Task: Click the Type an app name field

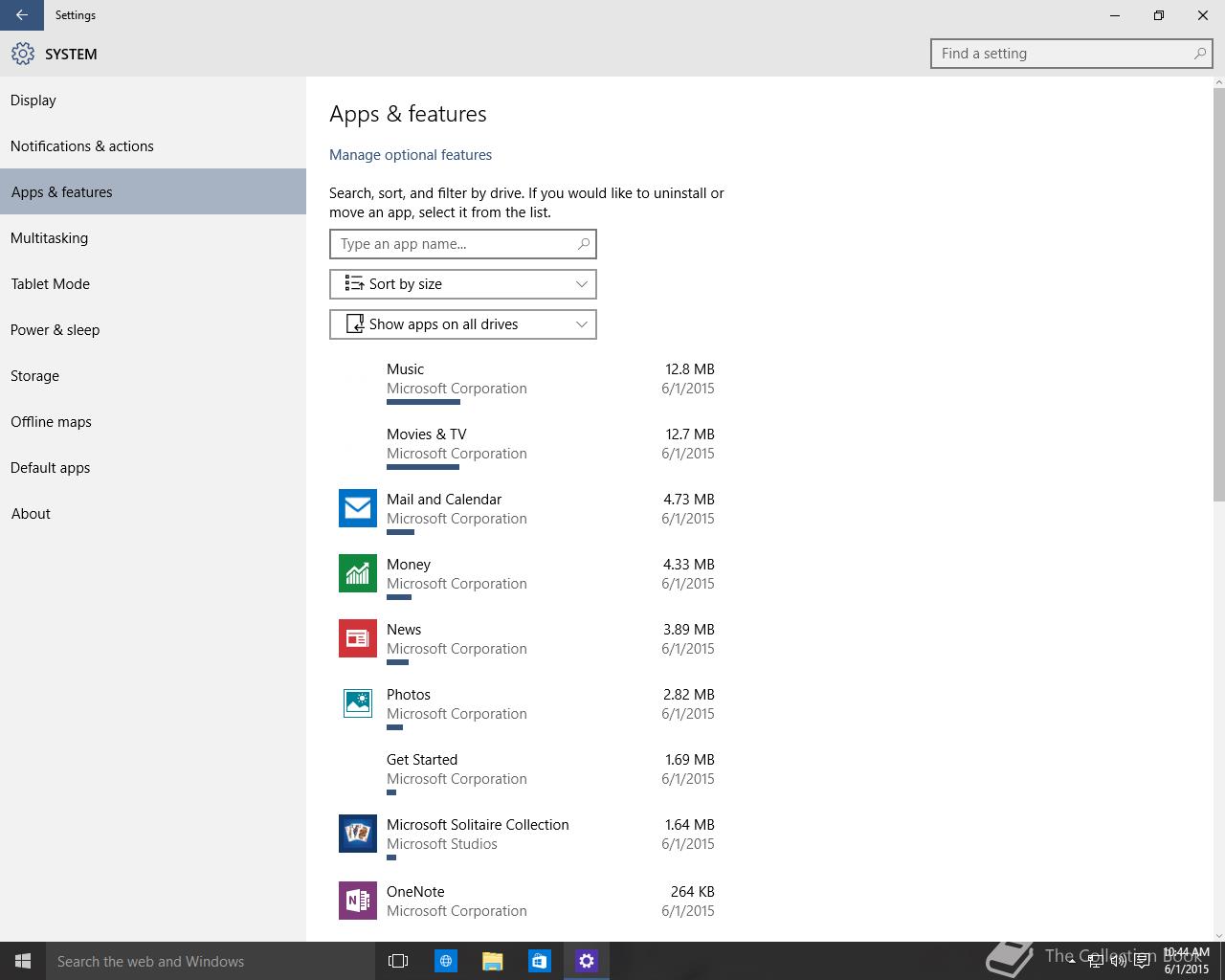Action: (x=463, y=244)
